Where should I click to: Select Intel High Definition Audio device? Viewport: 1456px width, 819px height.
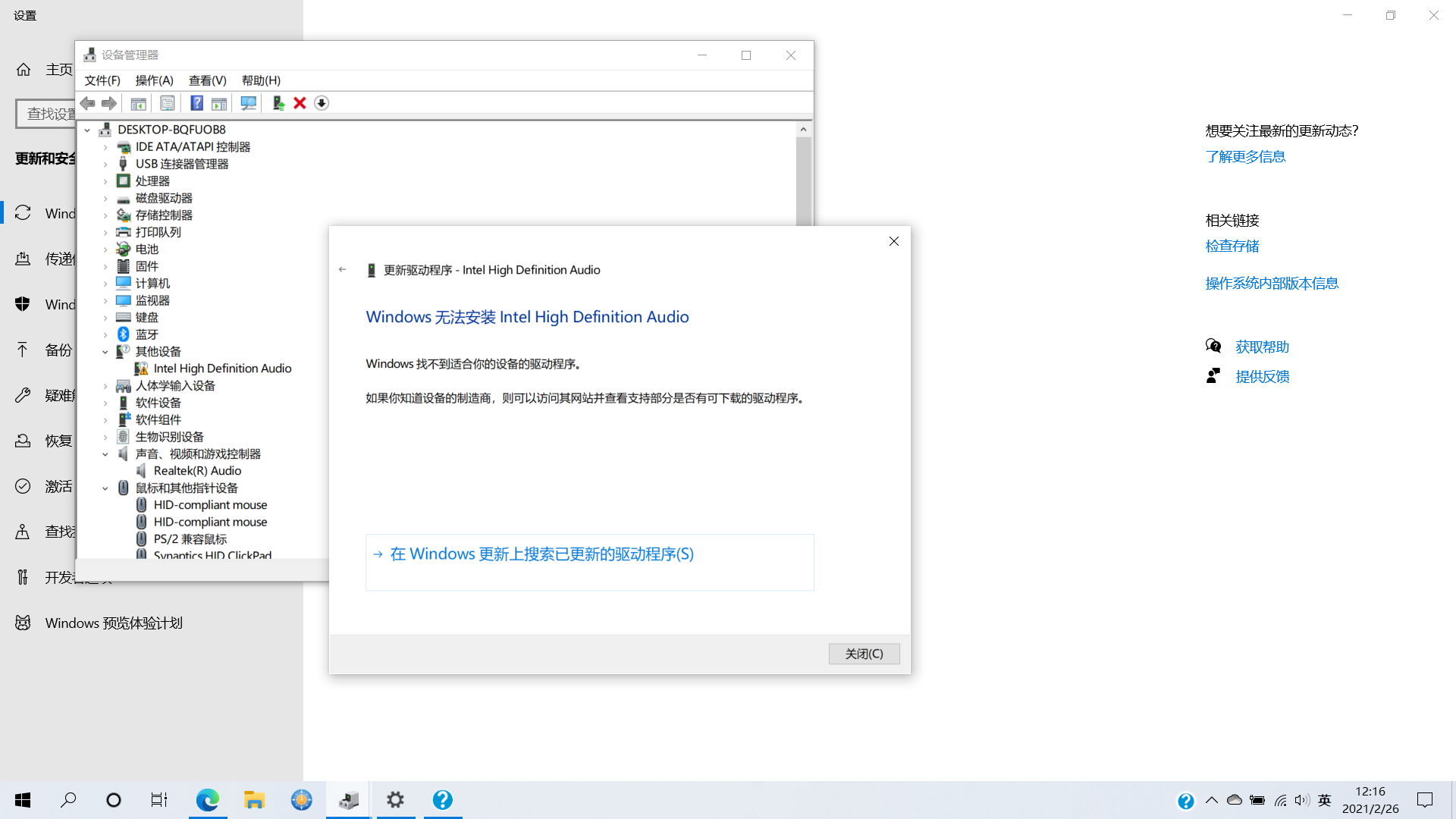click(222, 368)
